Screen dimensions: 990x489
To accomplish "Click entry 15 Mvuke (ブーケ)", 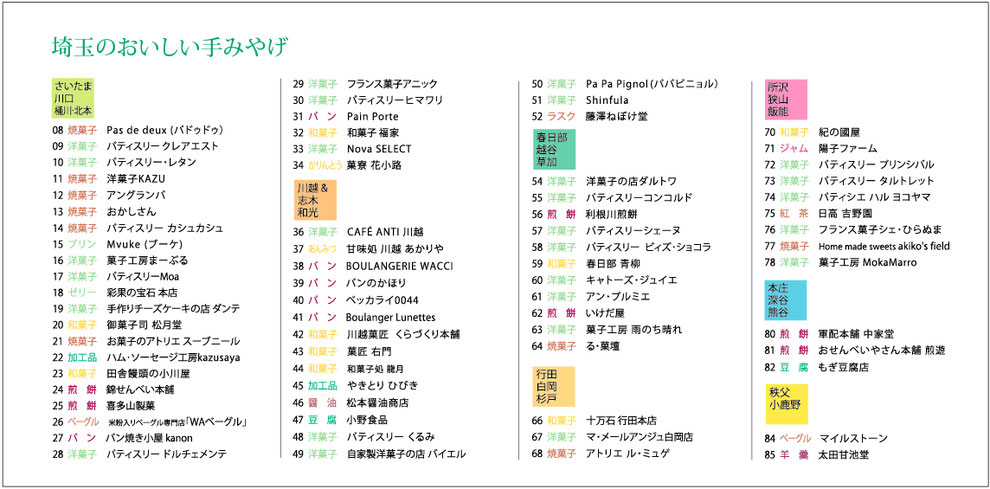I will [116, 244].
